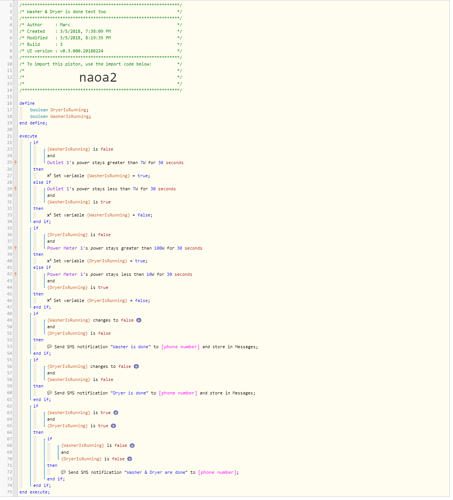
Task: Click the SMS icon before "Washer is done" notification
Action: pyautogui.click(x=50, y=348)
